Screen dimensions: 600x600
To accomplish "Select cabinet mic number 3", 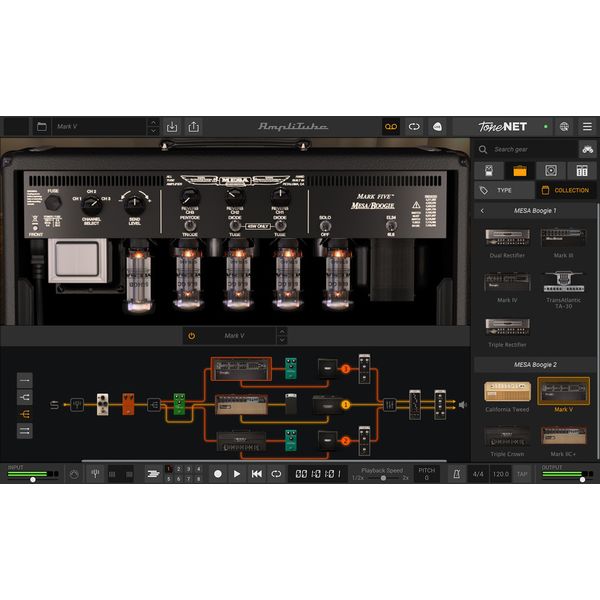I will tap(345, 369).
